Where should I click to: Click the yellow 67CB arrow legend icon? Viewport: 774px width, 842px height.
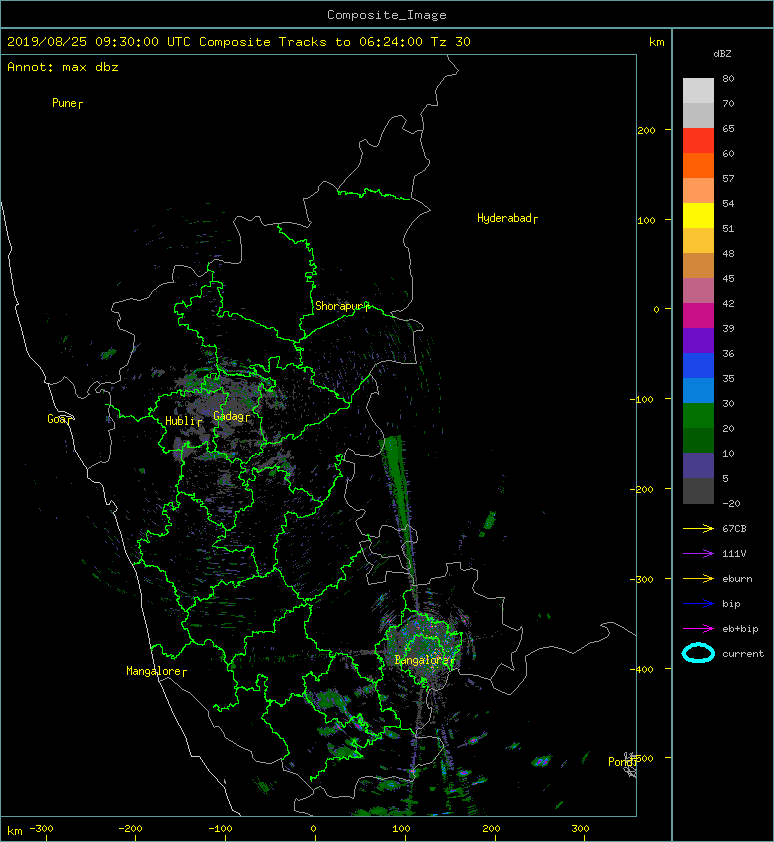[x=698, y=528]
